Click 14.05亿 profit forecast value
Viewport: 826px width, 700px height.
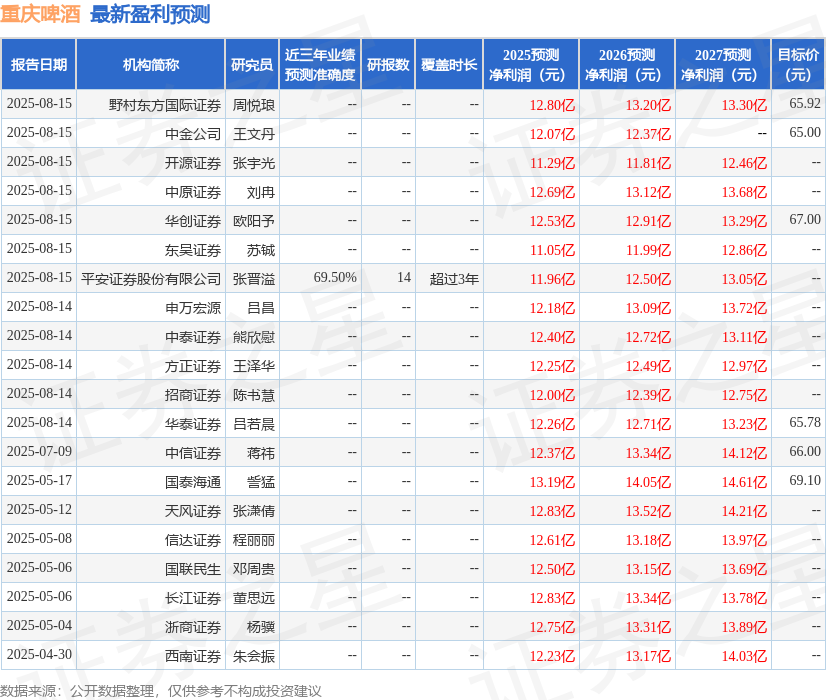pyautogui.click(x=648, y=482)
